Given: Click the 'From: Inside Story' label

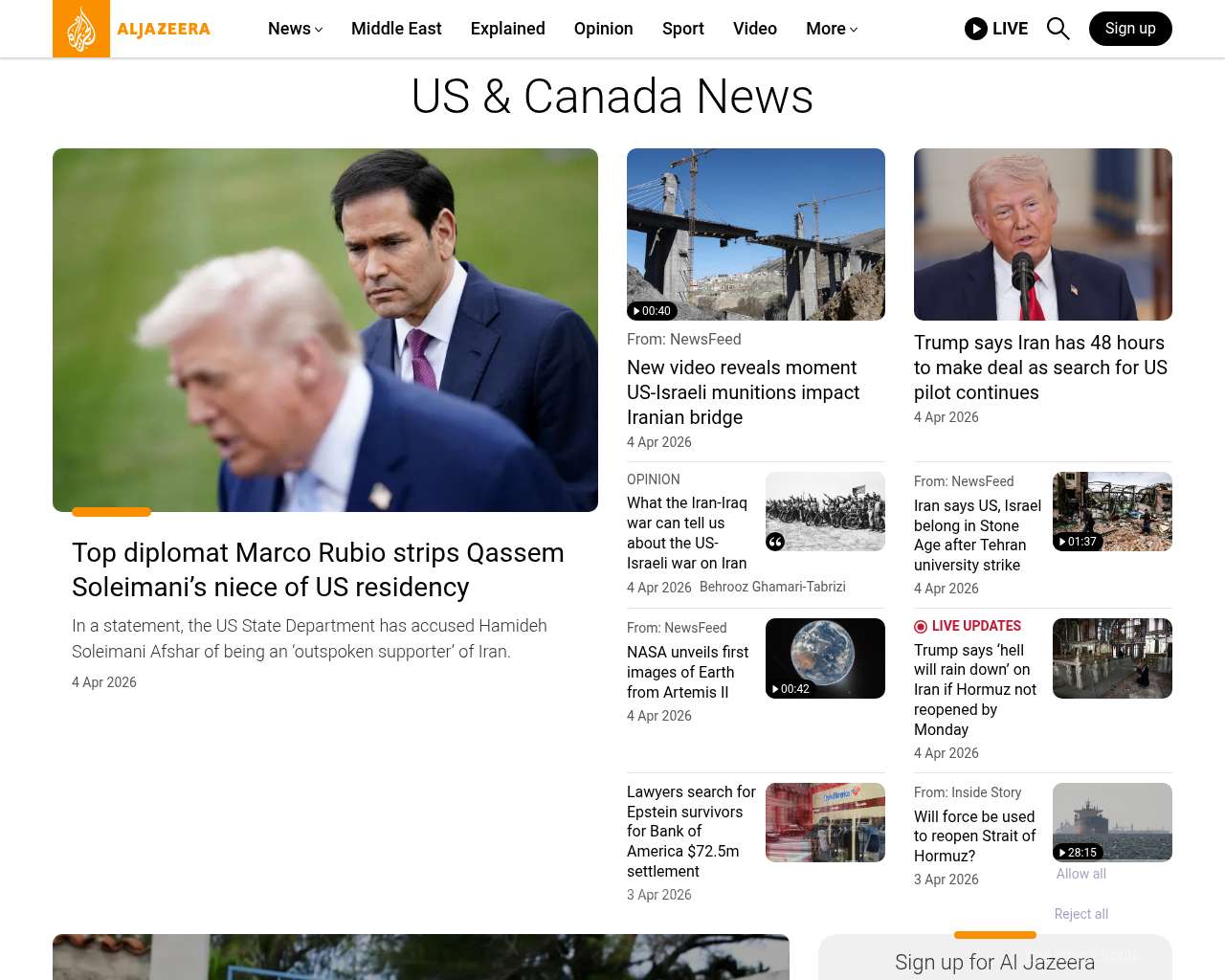Looking at the screenshot, I should tap(968, 792).
